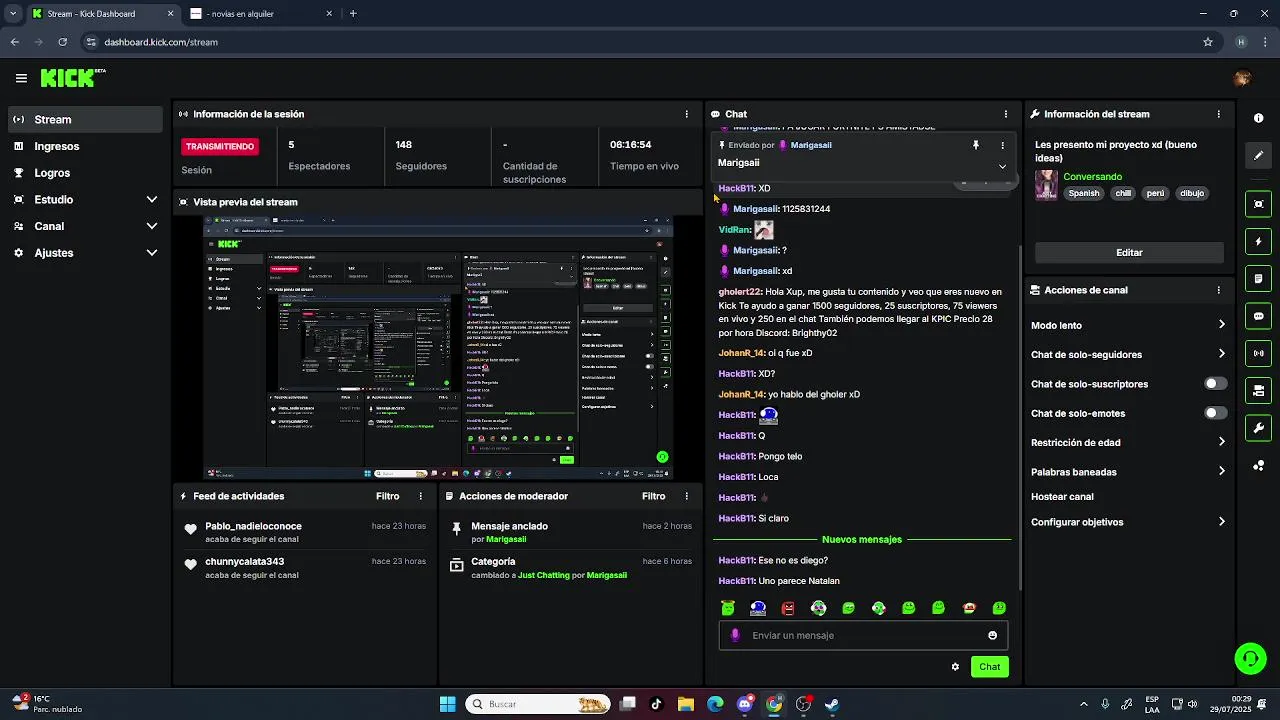The height and width of the screenshot is (720, 1280).
Task: Click the pencil edit icon in right sidebar
Action: [1258, 155]
